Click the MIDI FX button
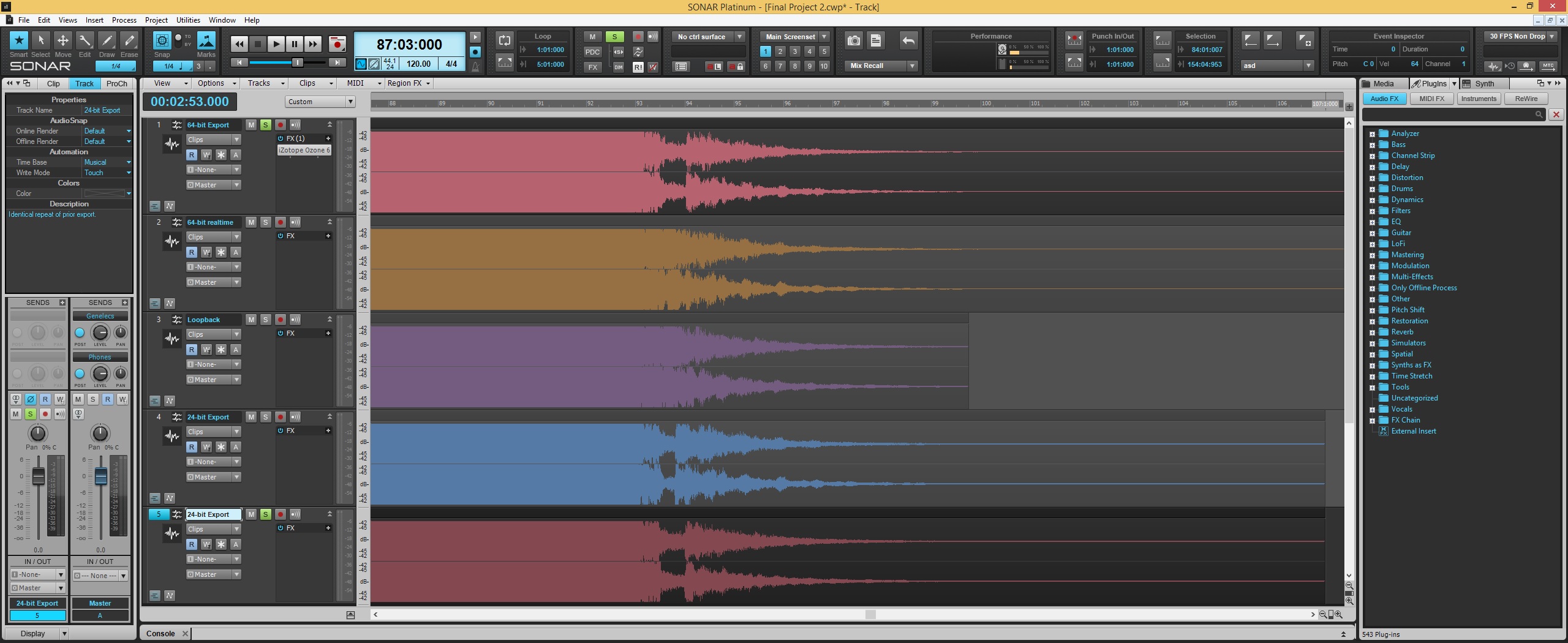The image size is (1568, 643). (x=1431, y=99)
